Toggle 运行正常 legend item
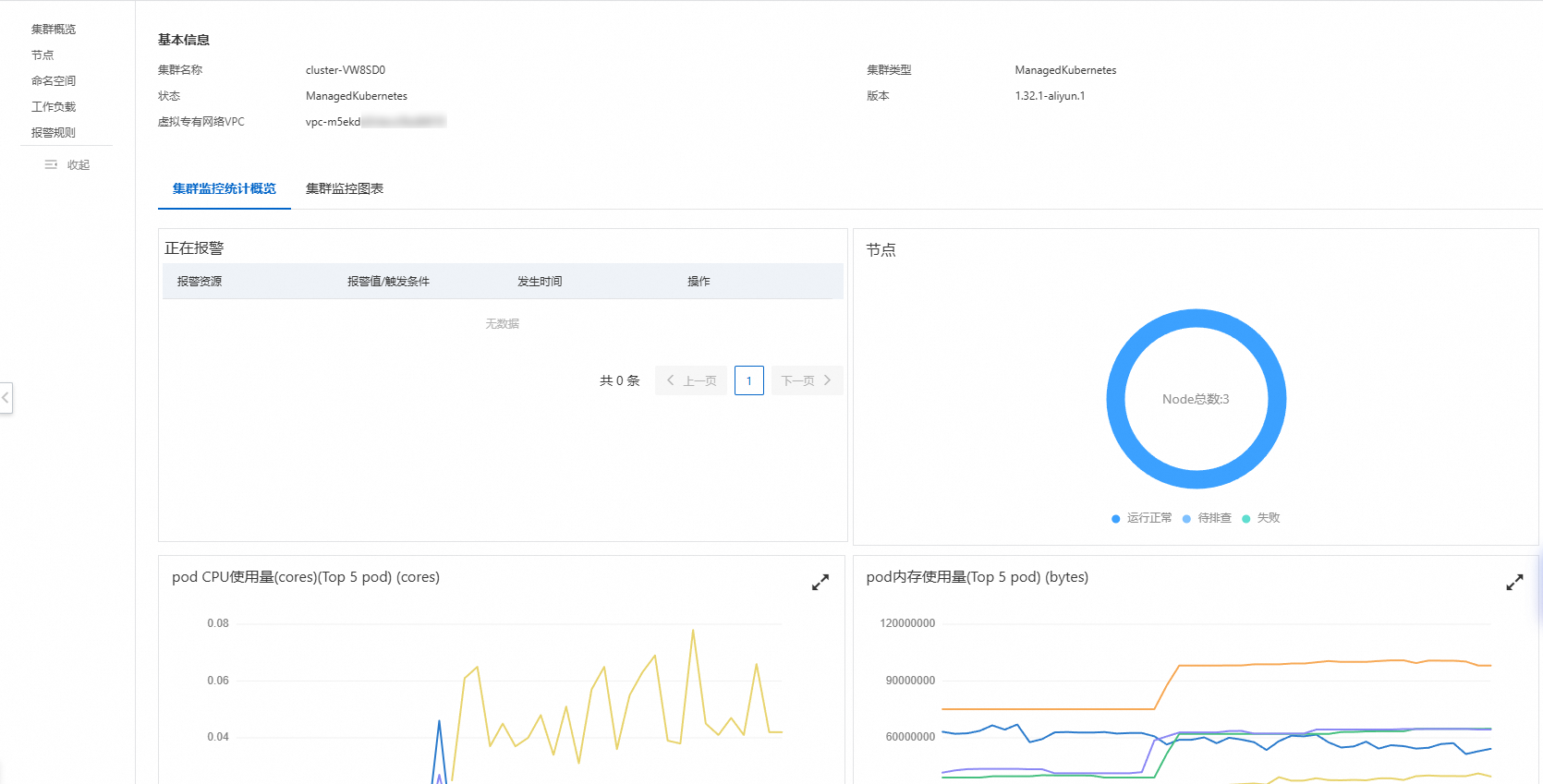 [x=1142, y=518]
